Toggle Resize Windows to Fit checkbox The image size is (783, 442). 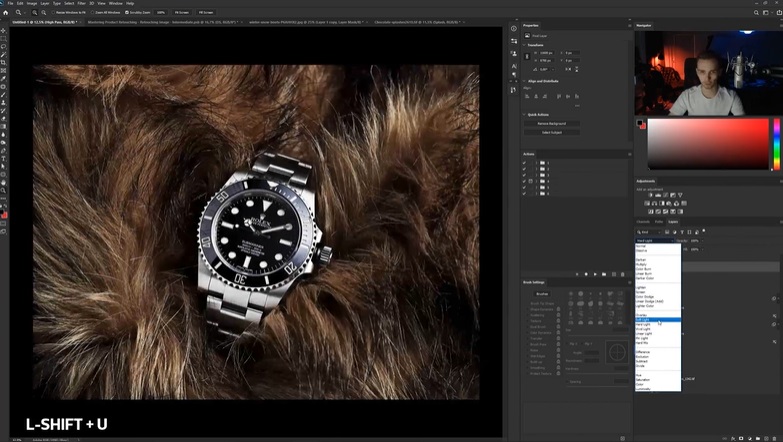point(53,12)
